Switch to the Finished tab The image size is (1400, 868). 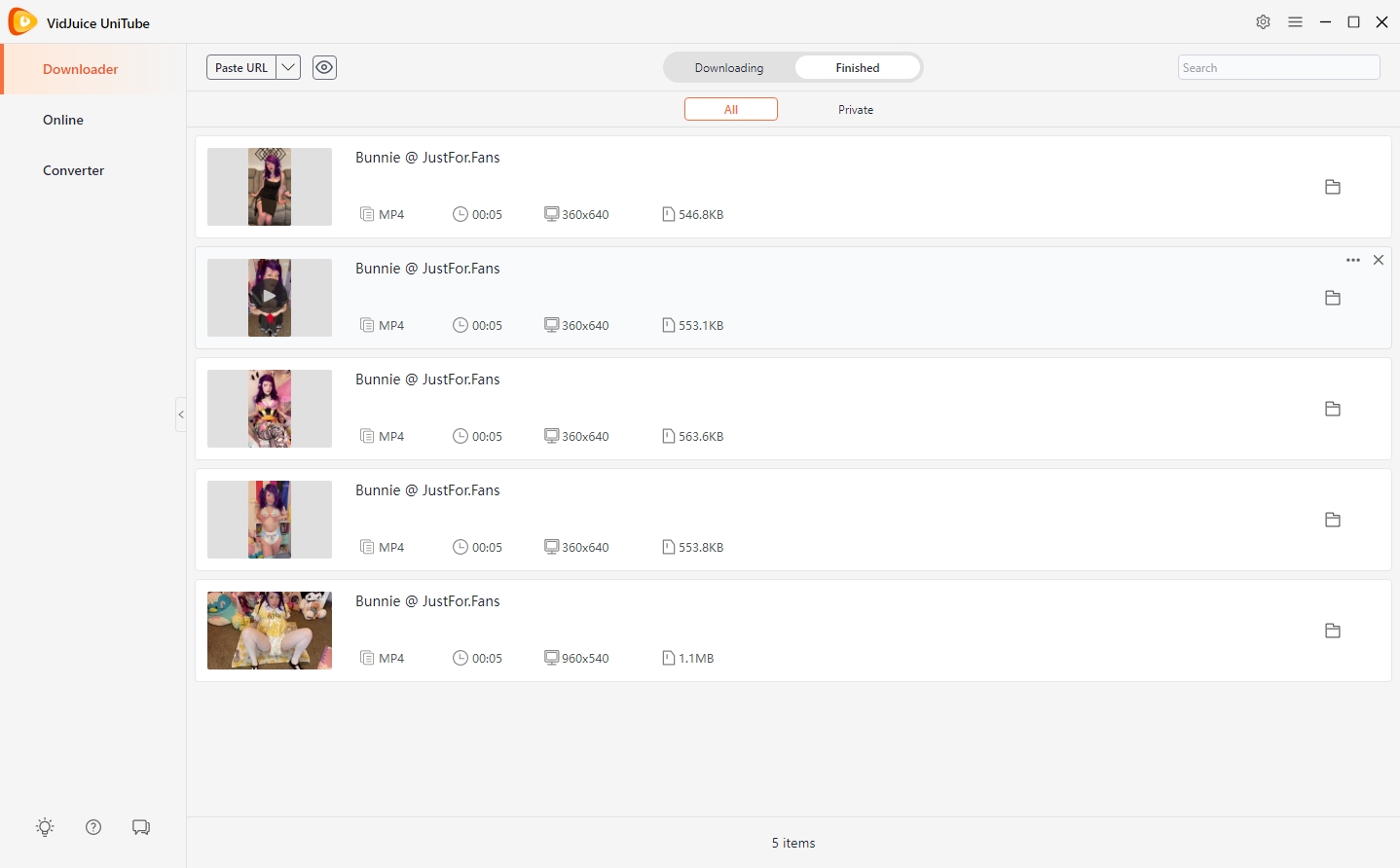[x=858, y=67]
